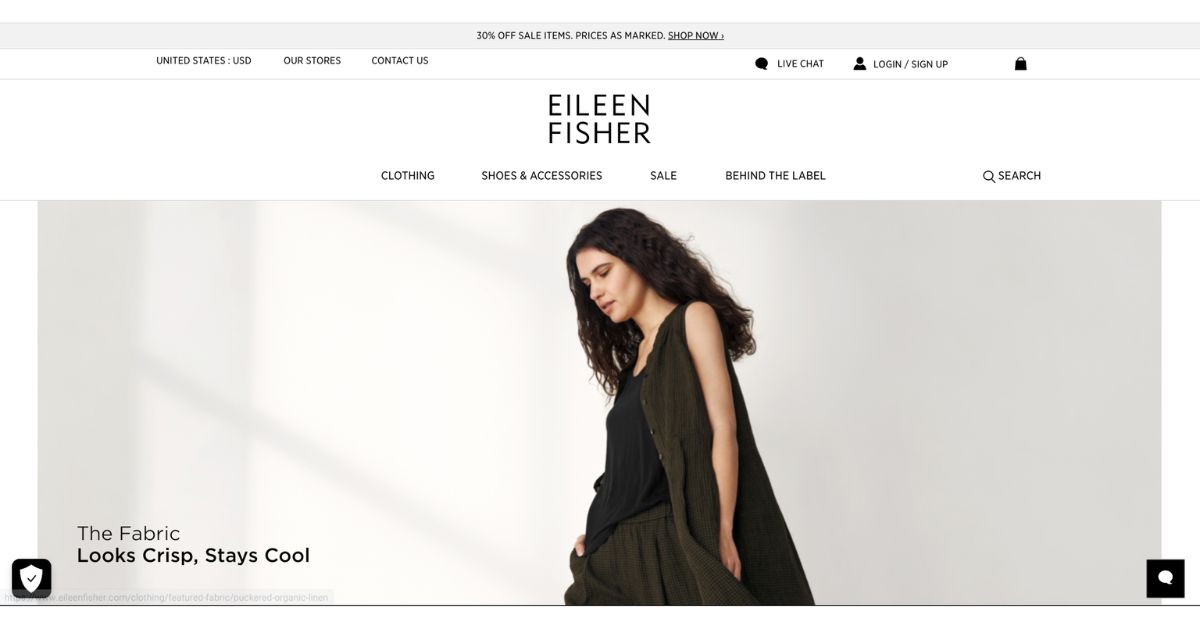Open the Behind The Label menu
1200x628 pixels.
click(x=775, y=176)
